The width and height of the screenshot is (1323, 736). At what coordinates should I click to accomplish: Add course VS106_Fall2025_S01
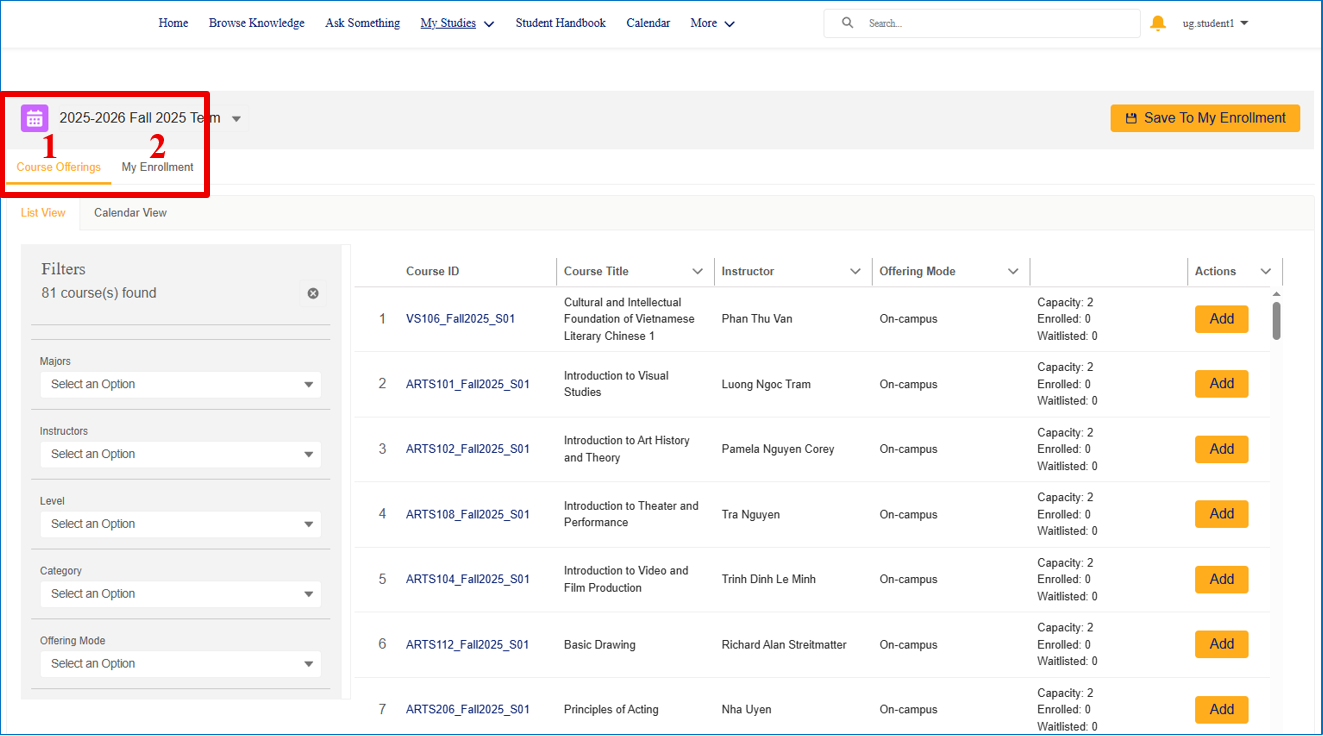pyautogui.click(x=1222, y=319)
